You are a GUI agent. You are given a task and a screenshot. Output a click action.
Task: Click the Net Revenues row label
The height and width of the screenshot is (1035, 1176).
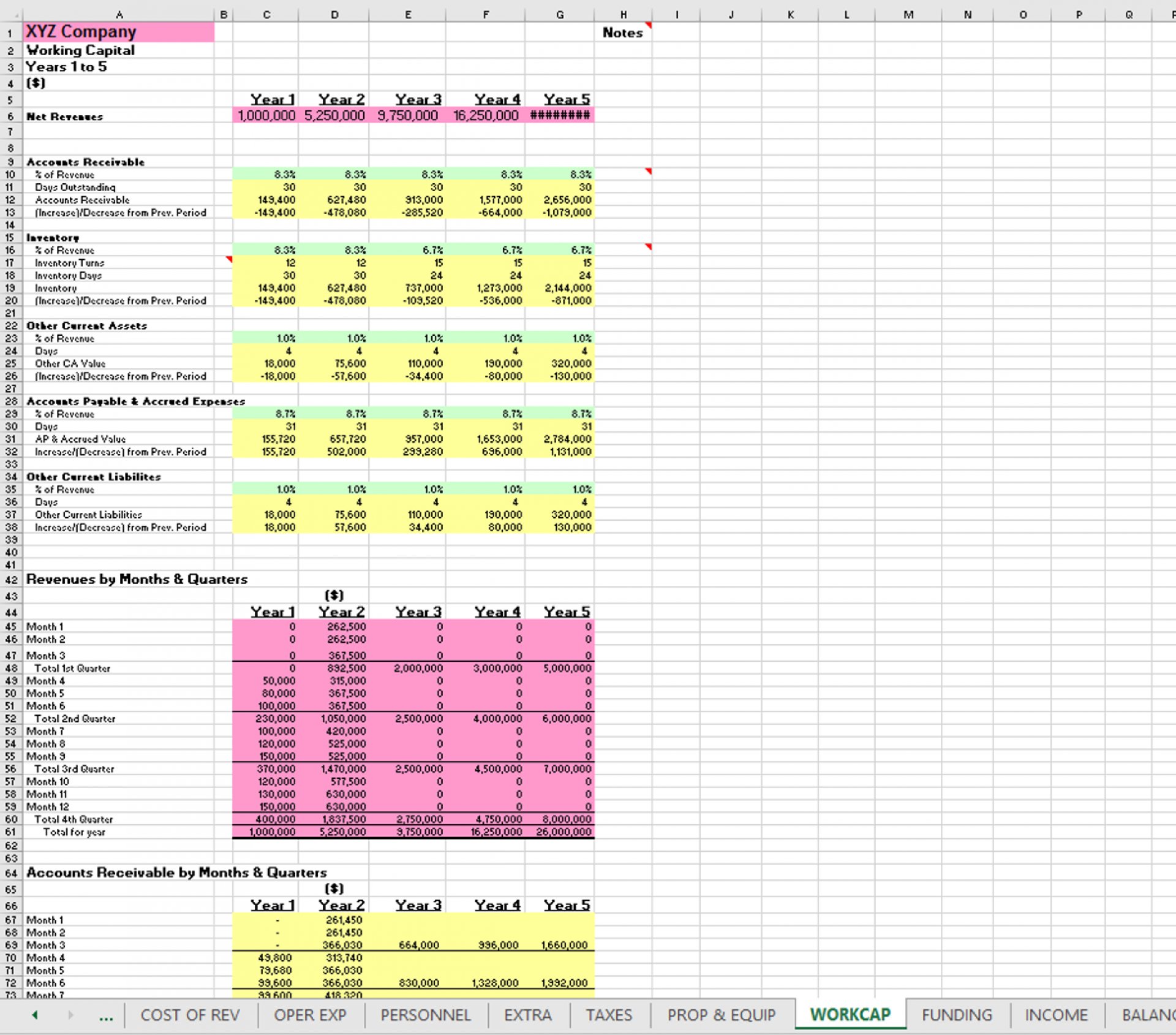64,116
